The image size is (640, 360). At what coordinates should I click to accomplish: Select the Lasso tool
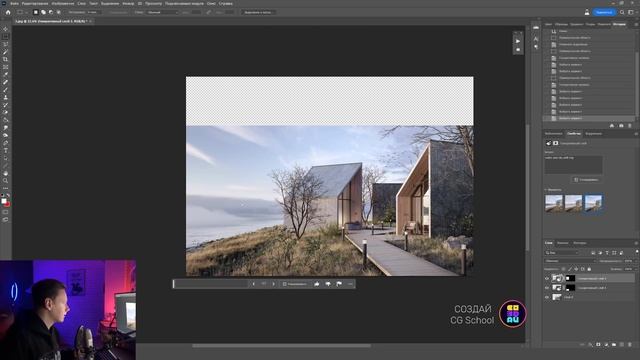pyautogui.click(x=5, y=44)
